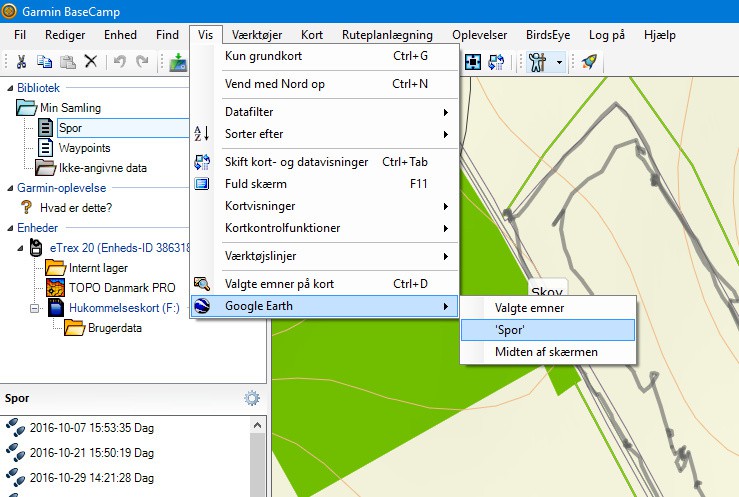Select track 2016-10-21 15:50:19 Dag
Screen dimensions: 739x497
[x=91, y=453]
